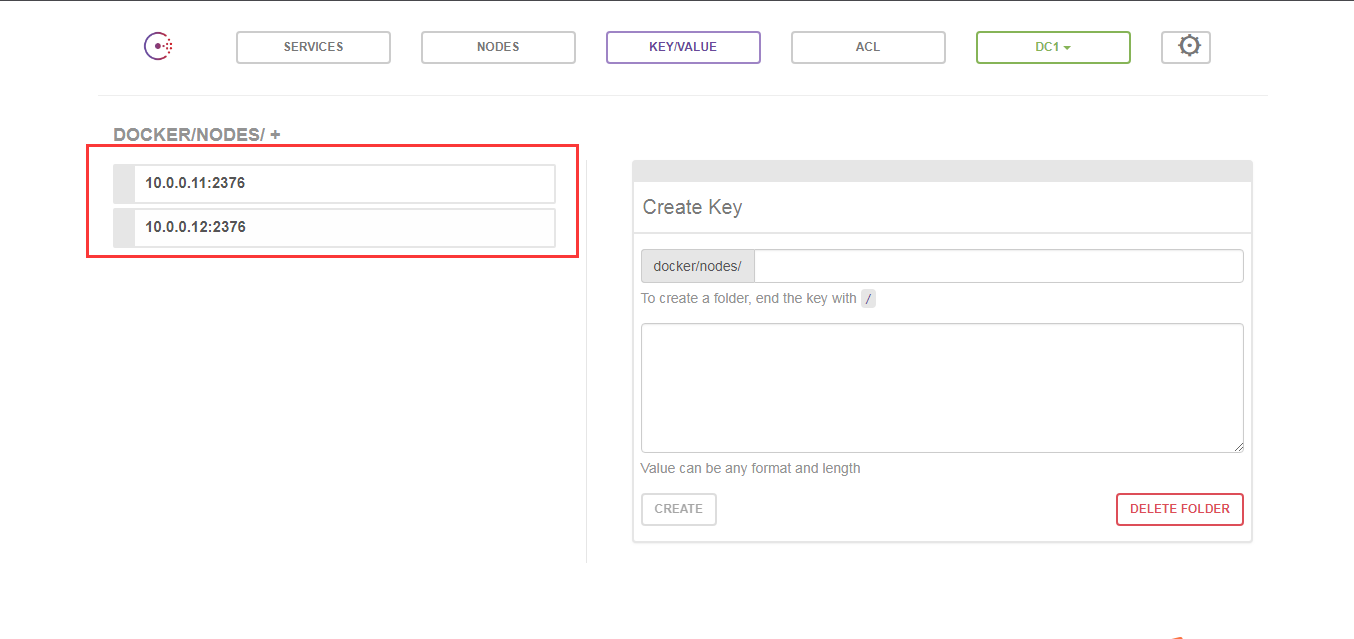The image size is (1354, 639).
Task: Click the Create Key panel heading
Action: (x=692, y=208)
